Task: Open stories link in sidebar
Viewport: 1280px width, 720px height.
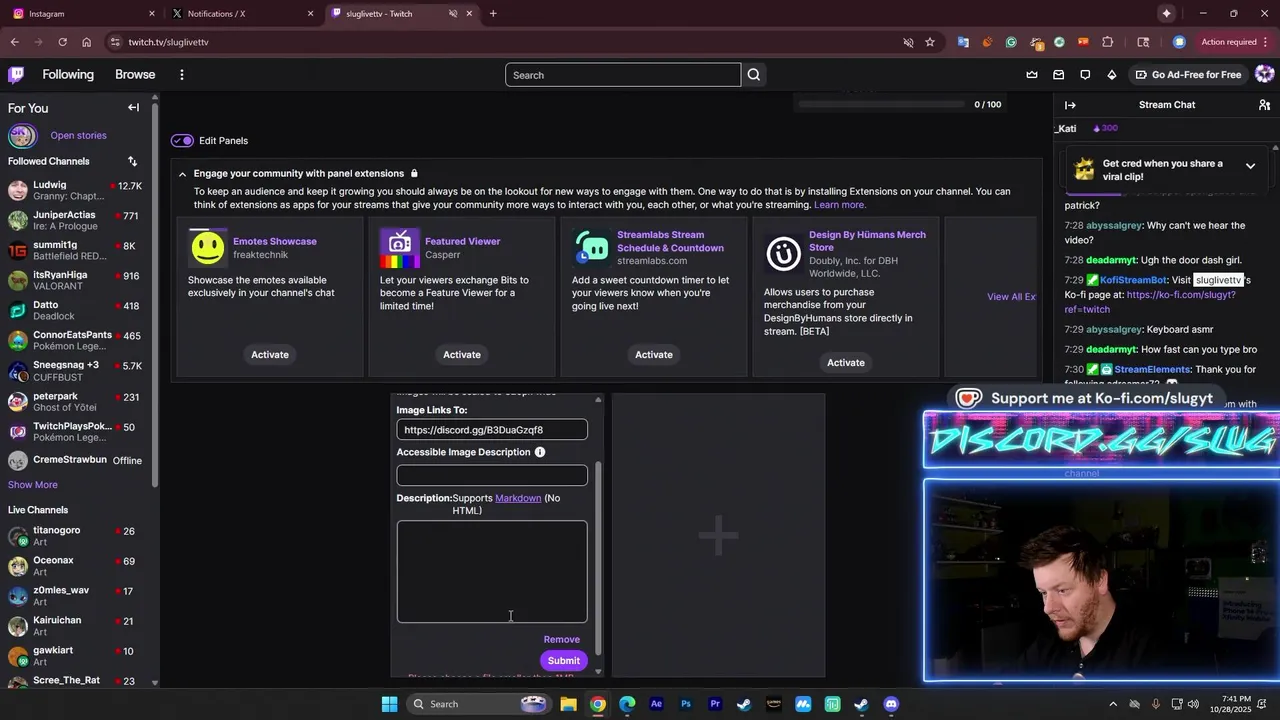Action: (78, 136)
